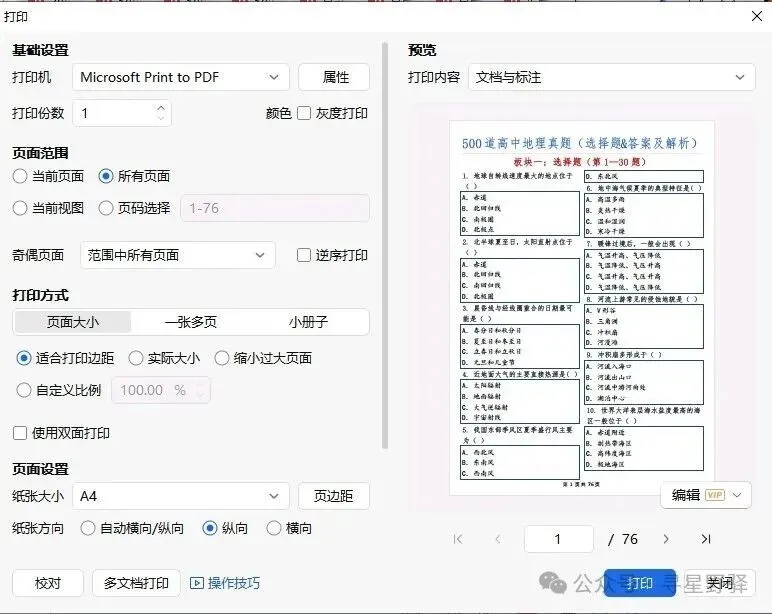Screen dimensions: 772x614
Task: Click the 操作技巧 video icon link
Action: [225, 583]
